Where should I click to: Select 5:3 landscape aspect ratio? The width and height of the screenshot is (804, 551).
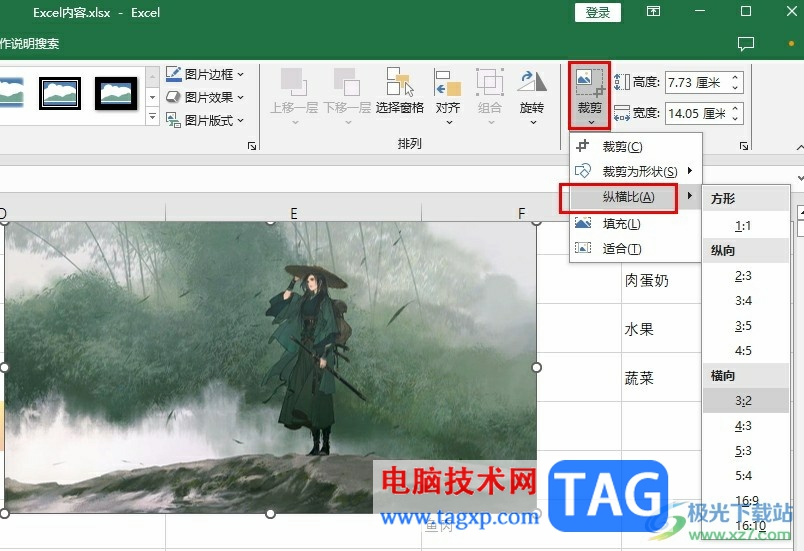click(x=746, y=451)
